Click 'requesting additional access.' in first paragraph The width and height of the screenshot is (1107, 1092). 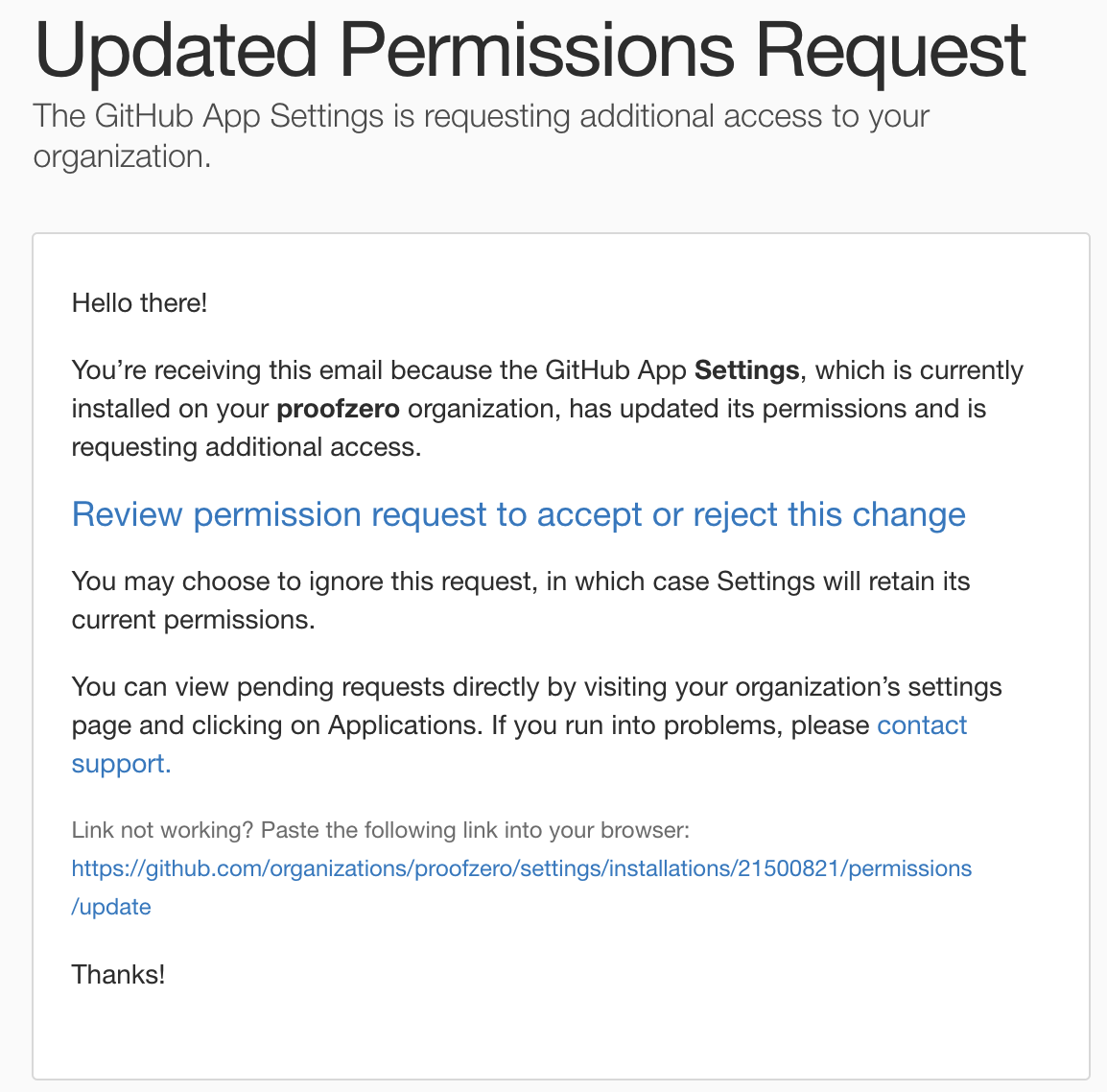coord(247,448)
